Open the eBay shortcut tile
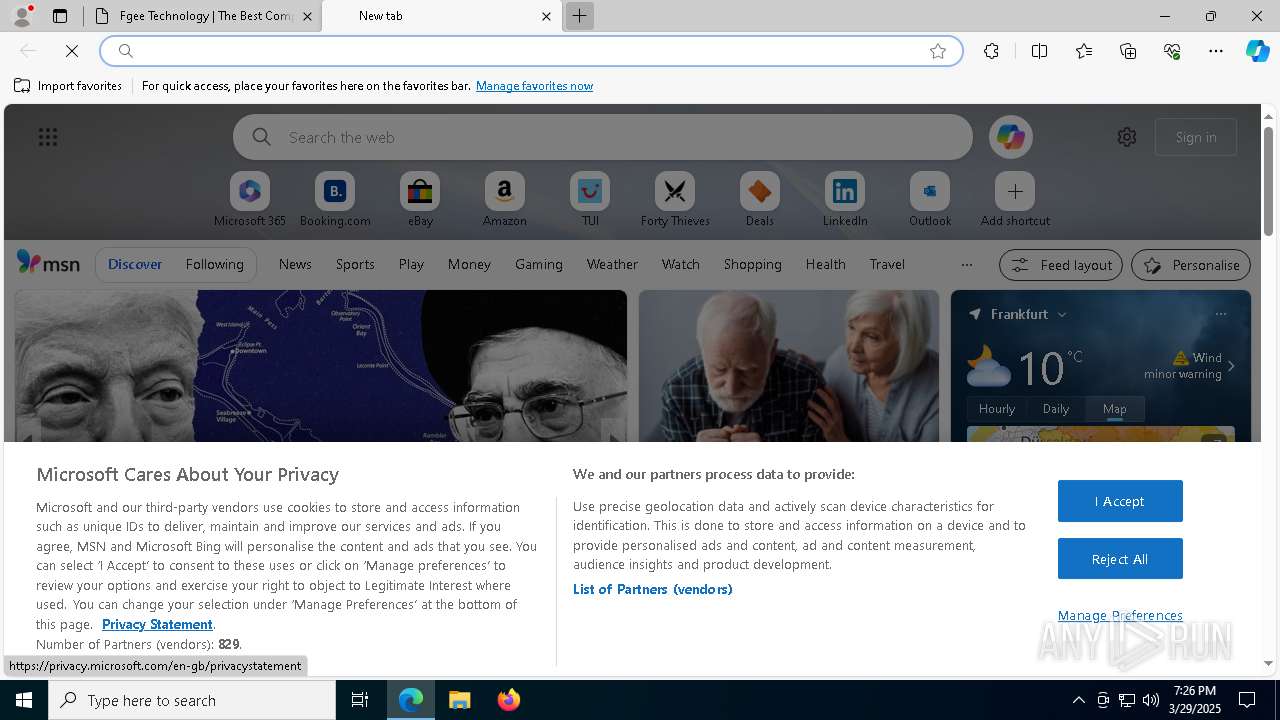1280x720 pixels. [x=420, y=199]
